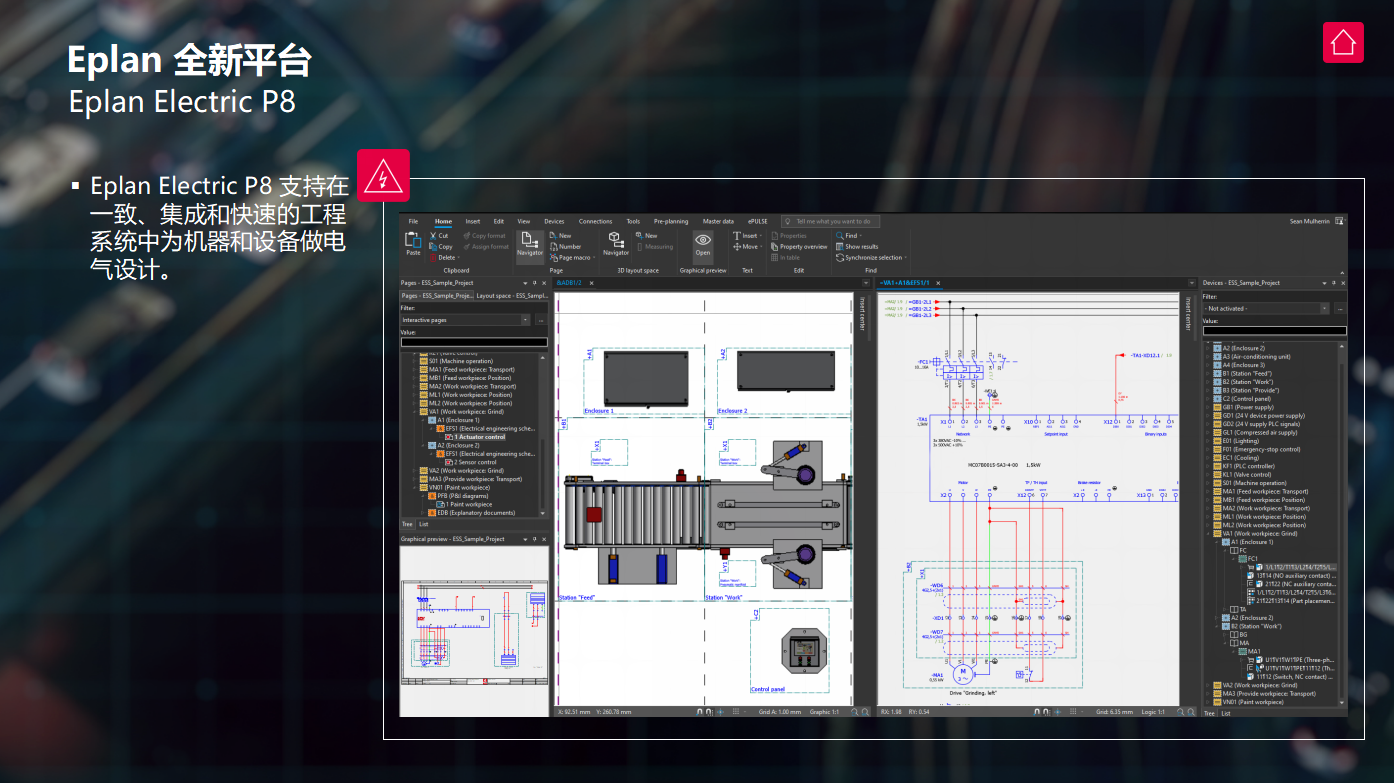1394x783 pixels.
Task: Click the Paste clipboard icon
Action: [413, 239]
